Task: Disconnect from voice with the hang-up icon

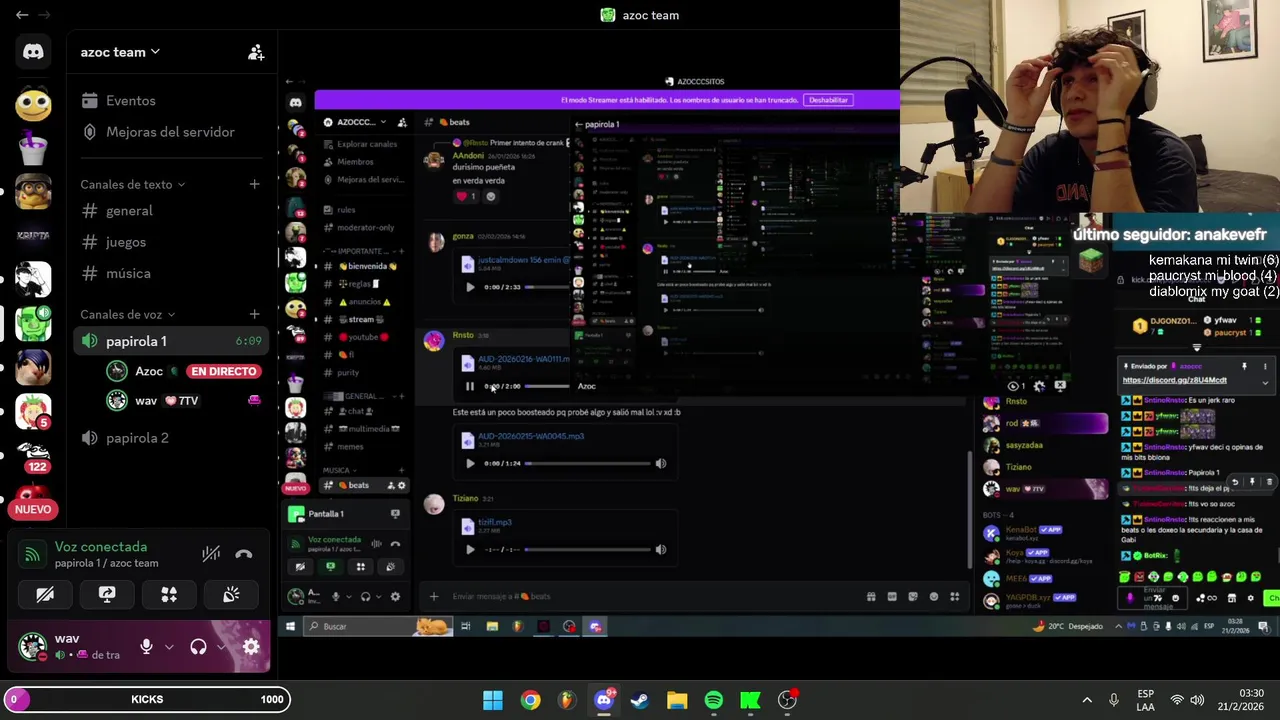Action: tap(244, 554)
